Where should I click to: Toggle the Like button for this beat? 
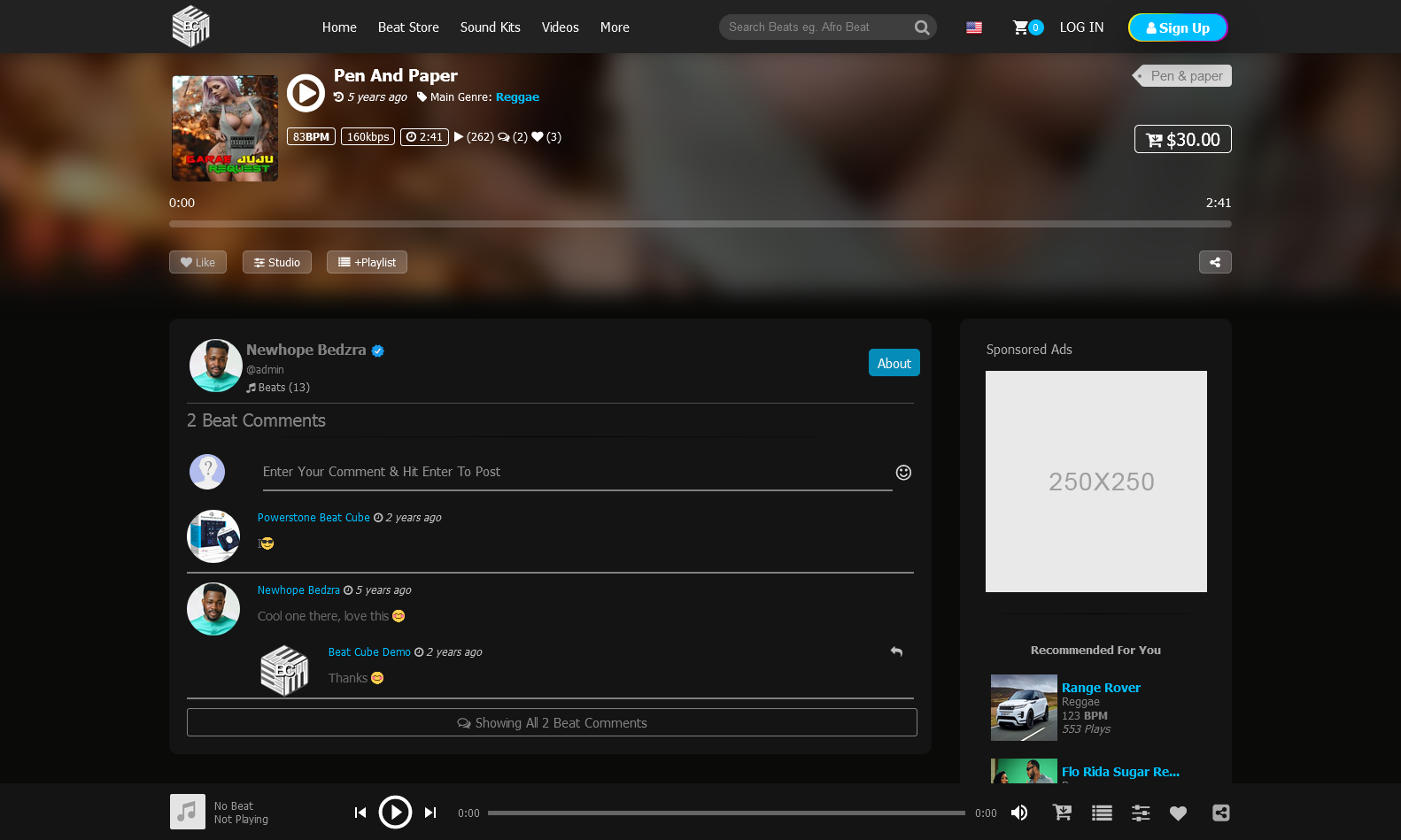pyautogui.click(x=197, y=263)
